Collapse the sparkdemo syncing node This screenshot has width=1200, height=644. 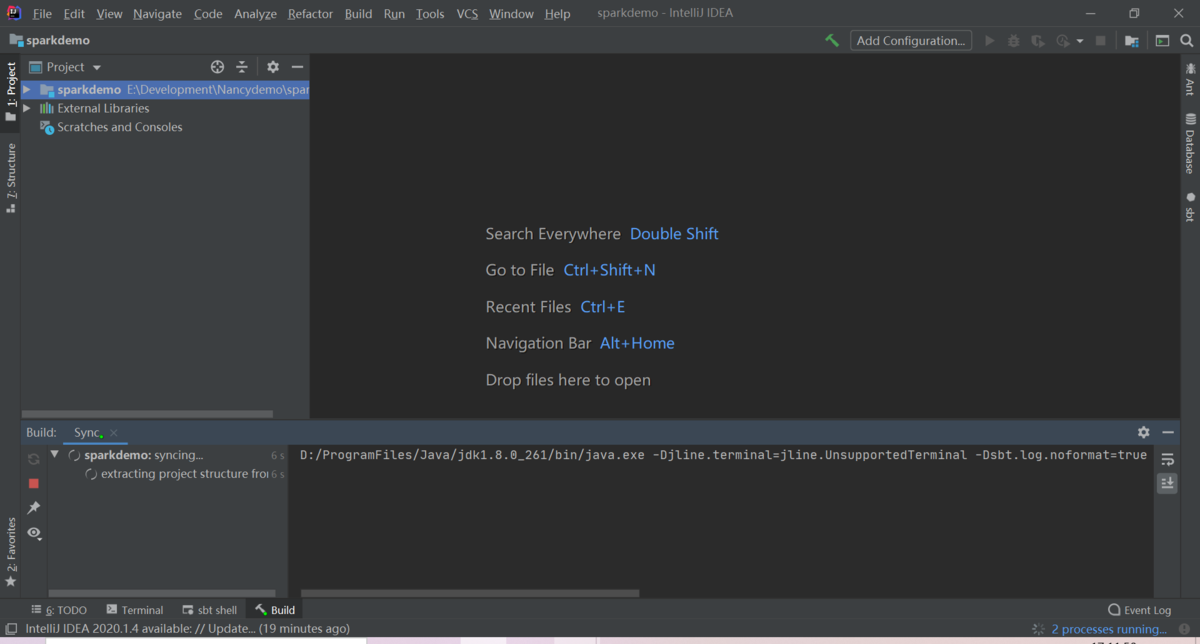coord(55,455)
